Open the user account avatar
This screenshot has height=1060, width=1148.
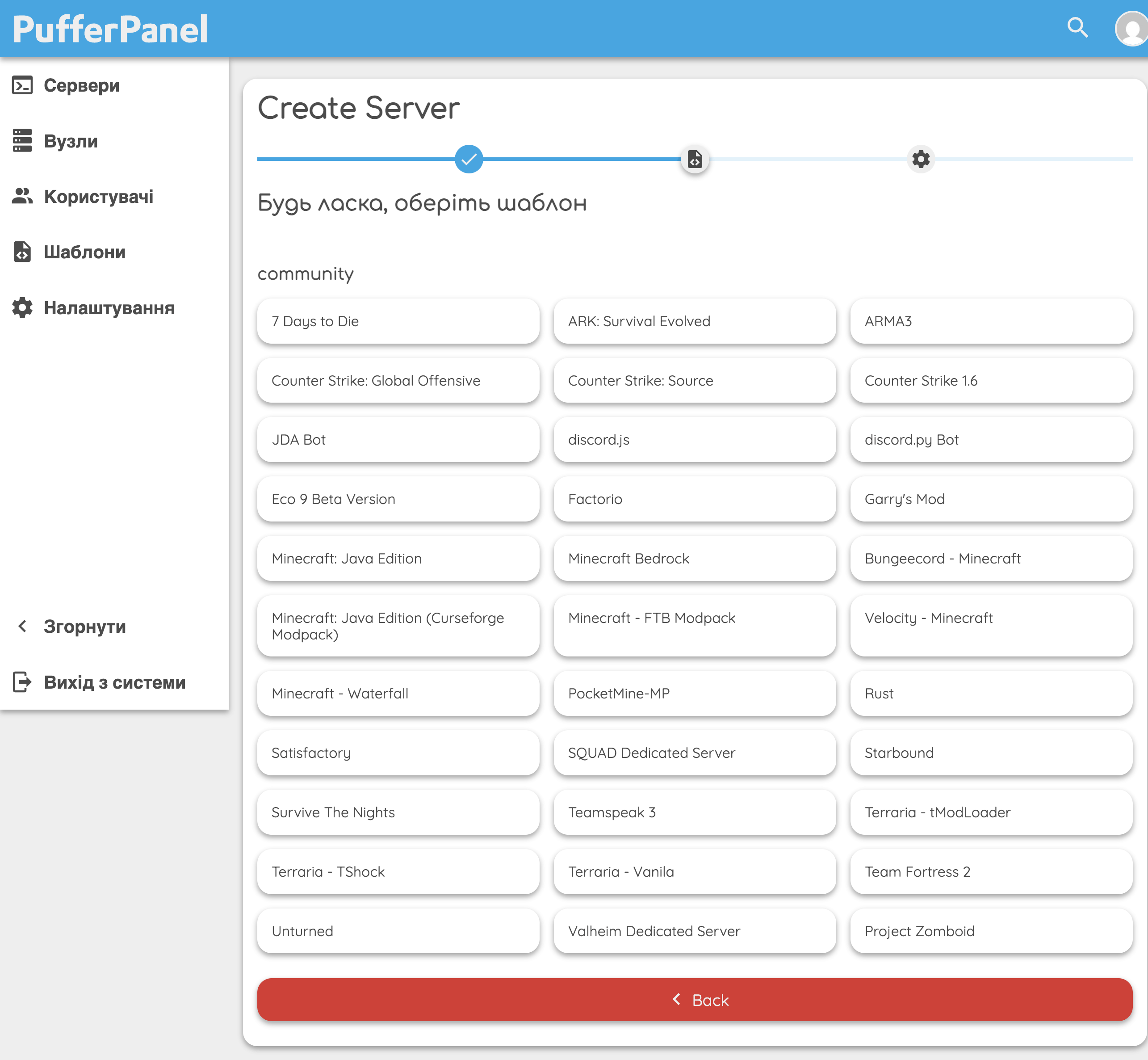[1131, 28]
